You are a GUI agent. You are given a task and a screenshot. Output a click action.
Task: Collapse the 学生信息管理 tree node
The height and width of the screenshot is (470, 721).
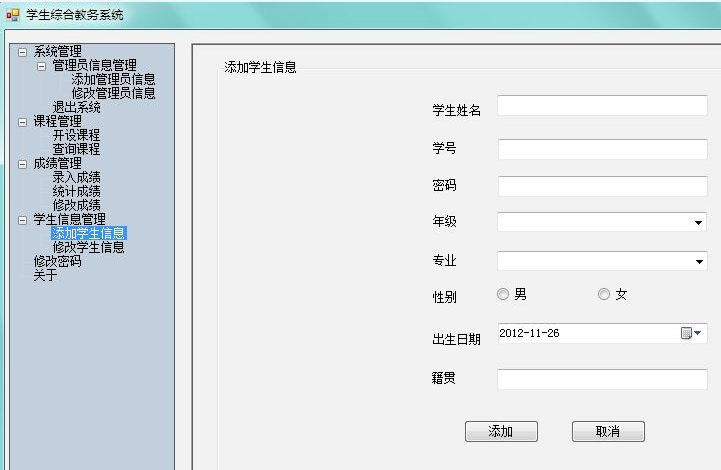[22, 220]
